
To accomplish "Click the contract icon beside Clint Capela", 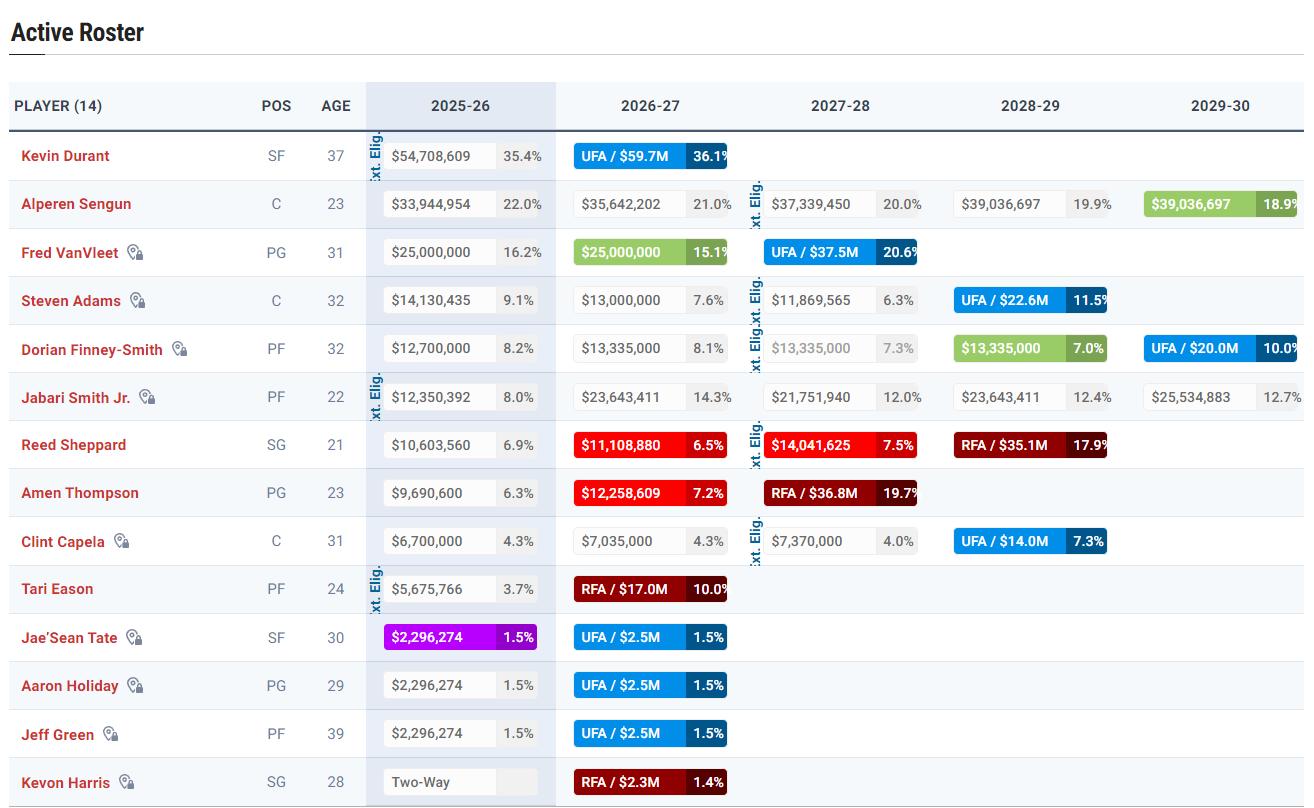I will click(x=122, y=541).
